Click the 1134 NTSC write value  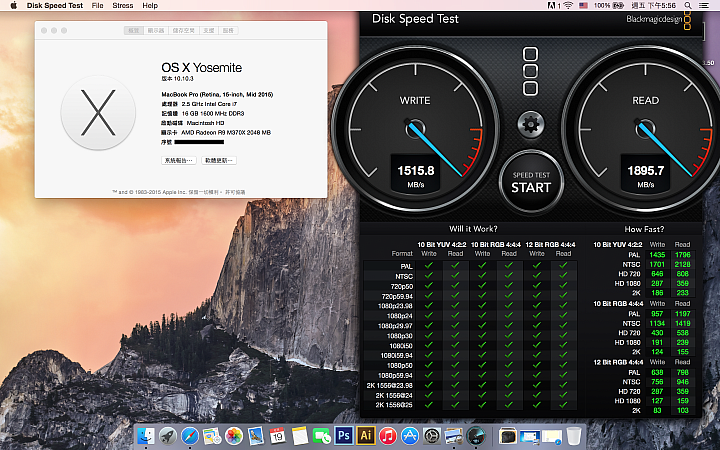[657, 323]
